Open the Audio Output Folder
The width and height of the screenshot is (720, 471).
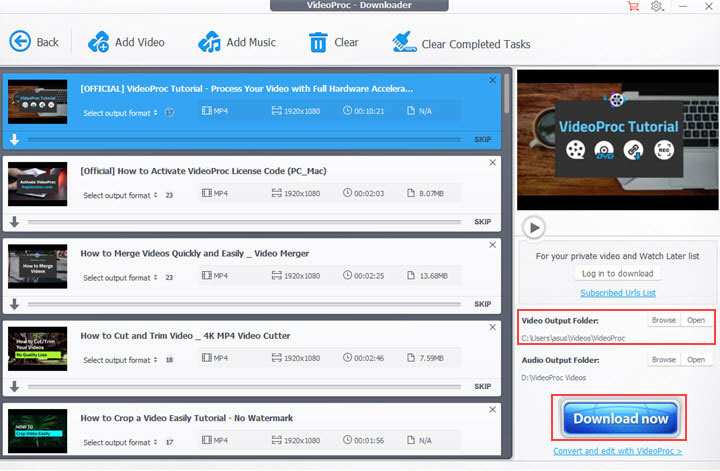pos(696,360)
